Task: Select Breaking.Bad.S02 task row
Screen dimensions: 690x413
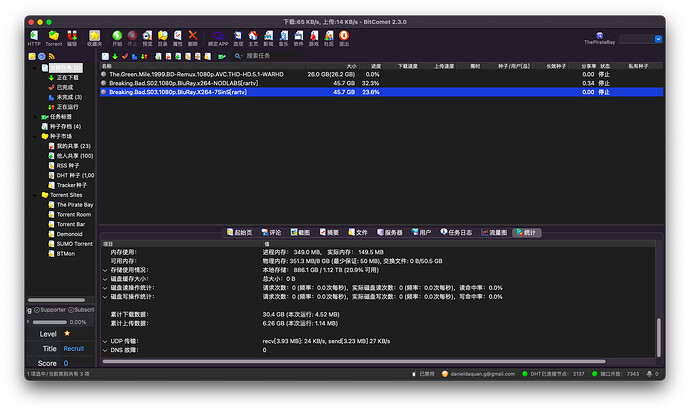Action: (382, 83)
